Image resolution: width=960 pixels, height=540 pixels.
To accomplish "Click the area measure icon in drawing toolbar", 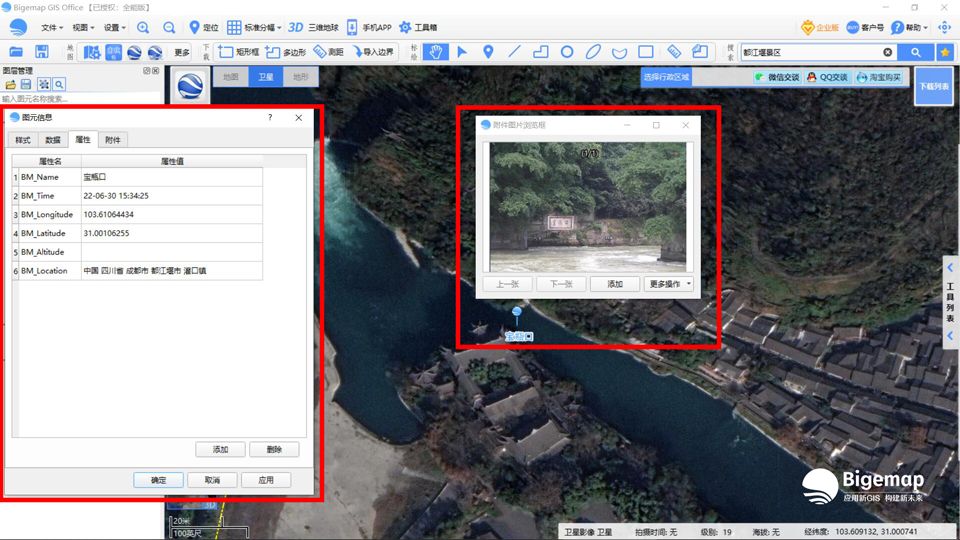I will coord(700,52).
